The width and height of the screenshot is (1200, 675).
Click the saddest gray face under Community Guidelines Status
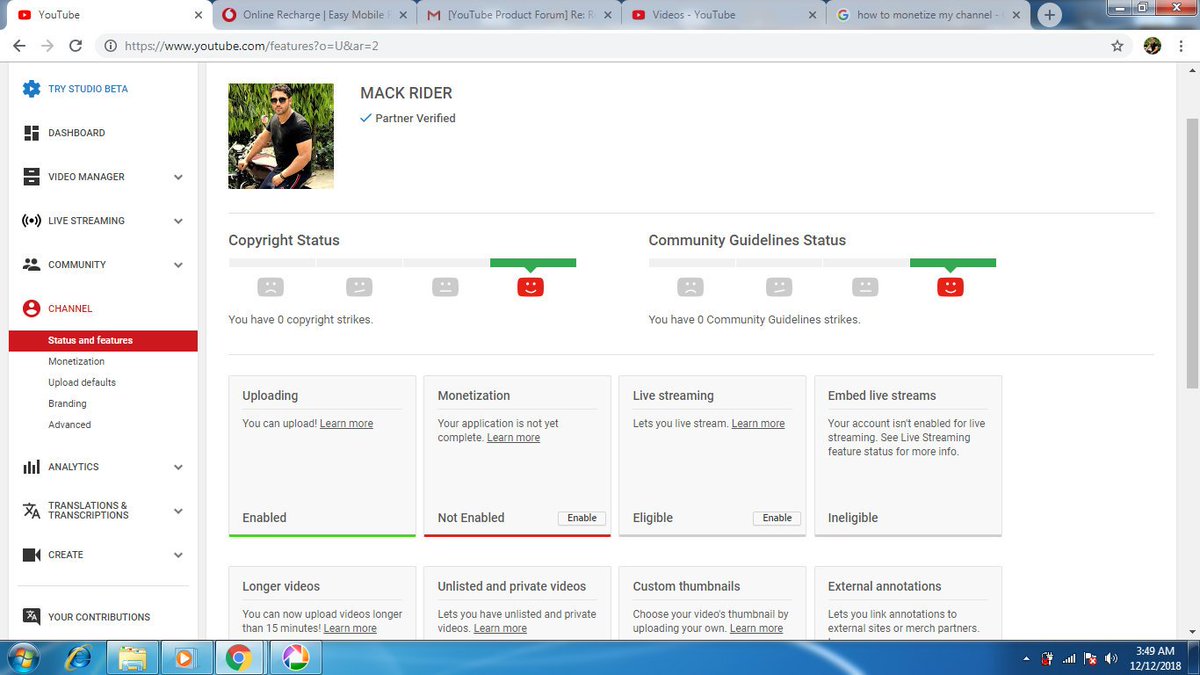(x=690, y=287)
